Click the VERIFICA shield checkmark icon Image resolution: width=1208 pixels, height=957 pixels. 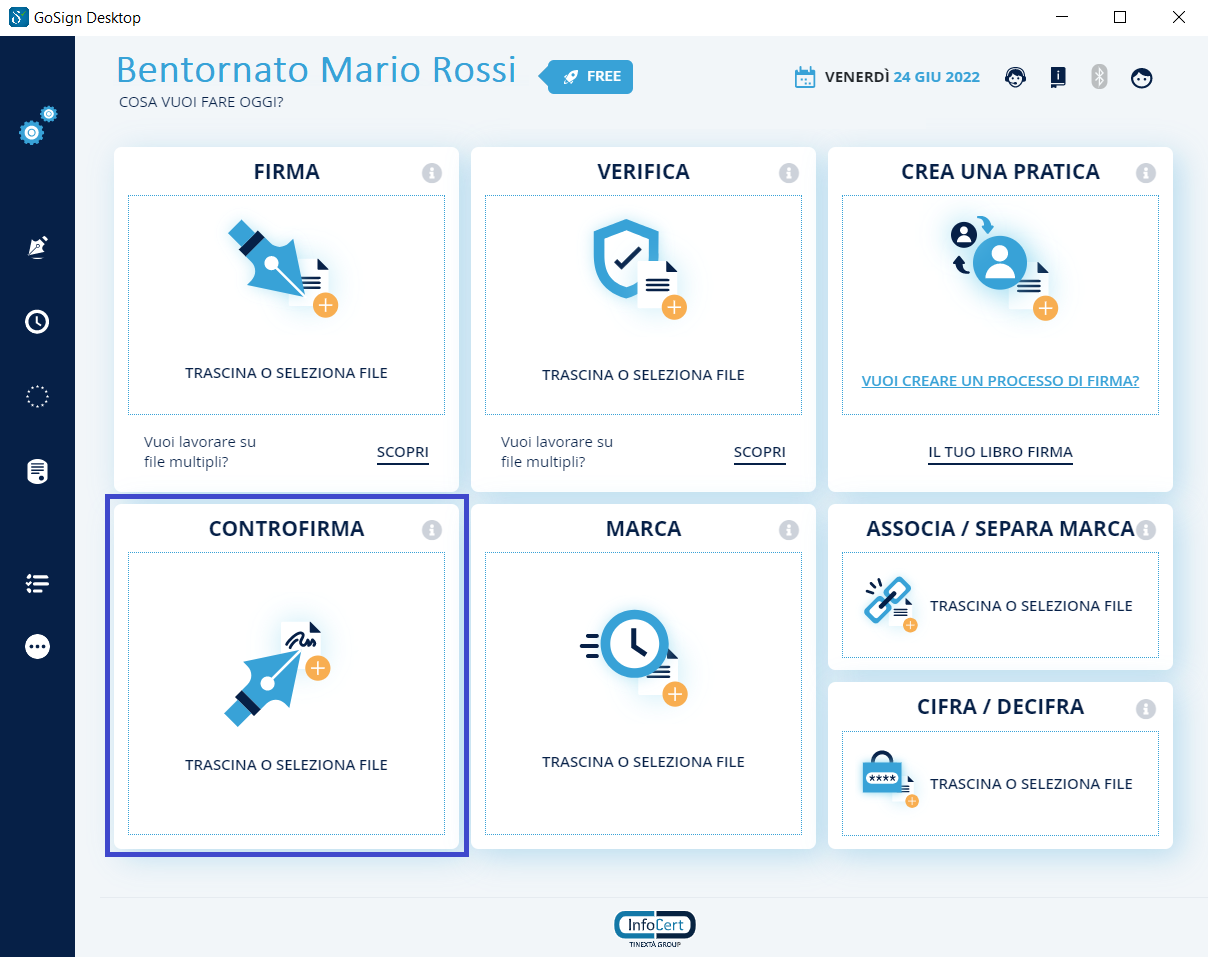coord(640,268)
